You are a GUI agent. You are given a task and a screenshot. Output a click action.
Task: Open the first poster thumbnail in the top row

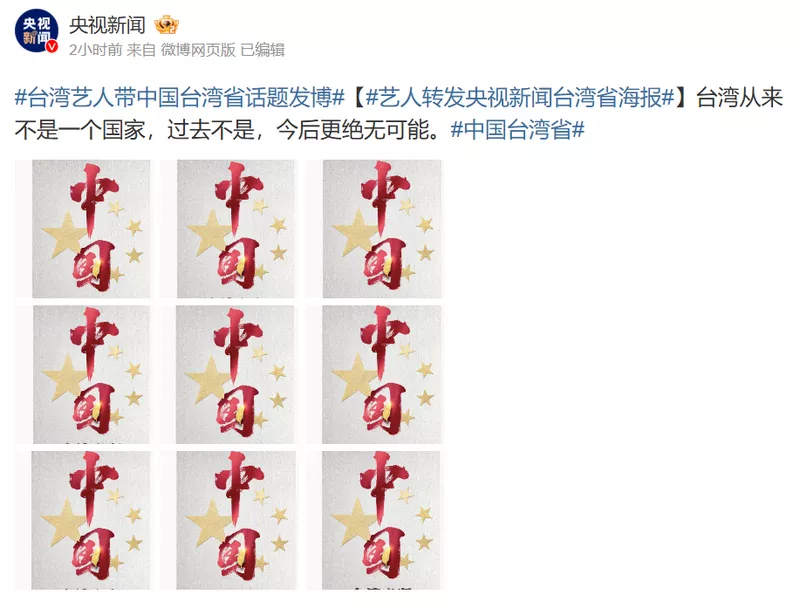83,229
